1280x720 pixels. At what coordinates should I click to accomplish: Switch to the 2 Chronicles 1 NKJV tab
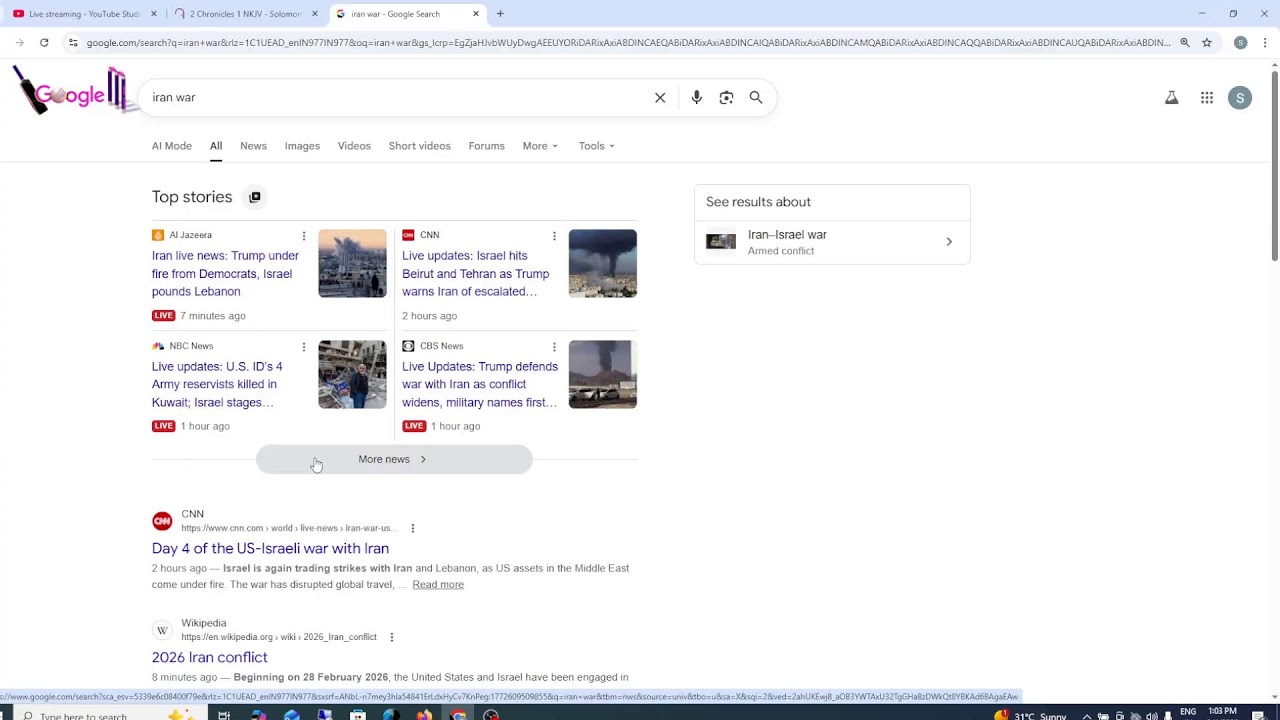(x=245, y=14)
